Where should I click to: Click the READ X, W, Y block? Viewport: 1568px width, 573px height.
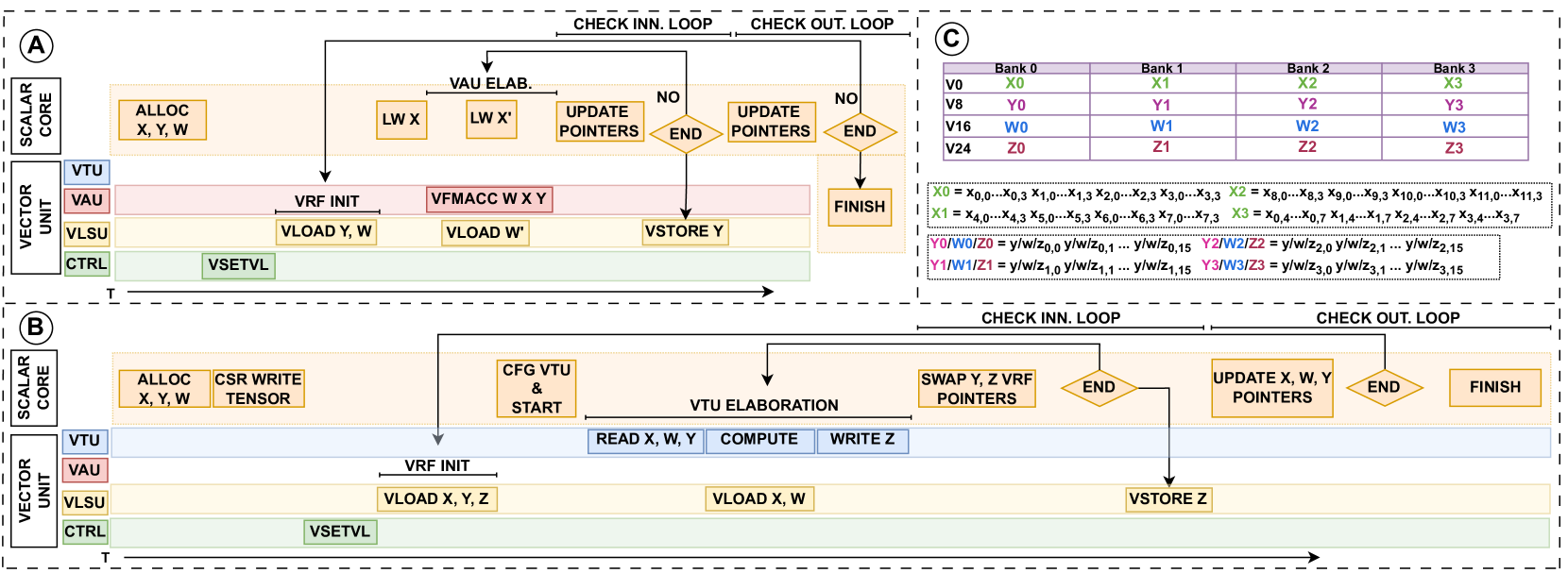tap(645, 440)
